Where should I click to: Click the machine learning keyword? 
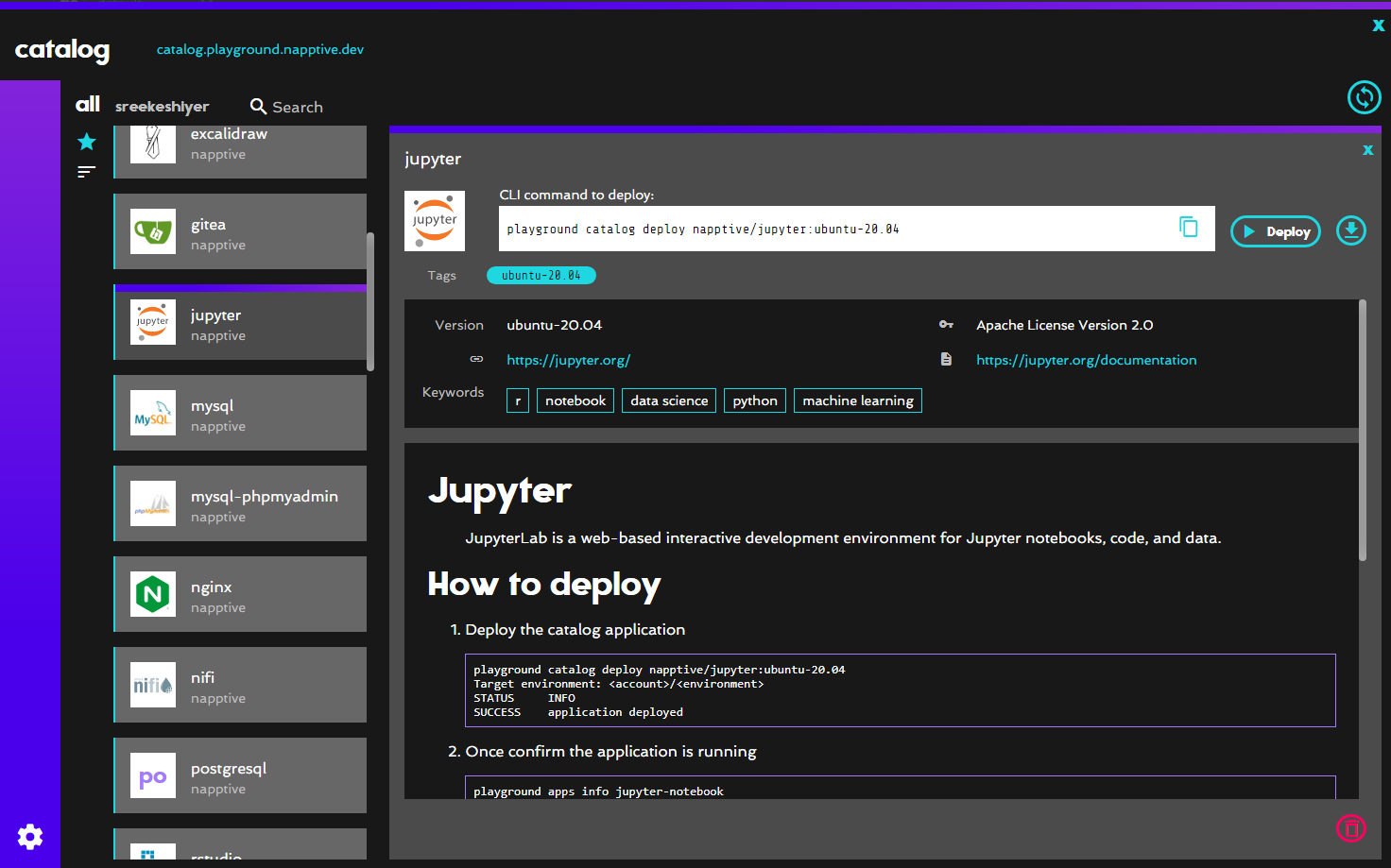tap(858, 400)
